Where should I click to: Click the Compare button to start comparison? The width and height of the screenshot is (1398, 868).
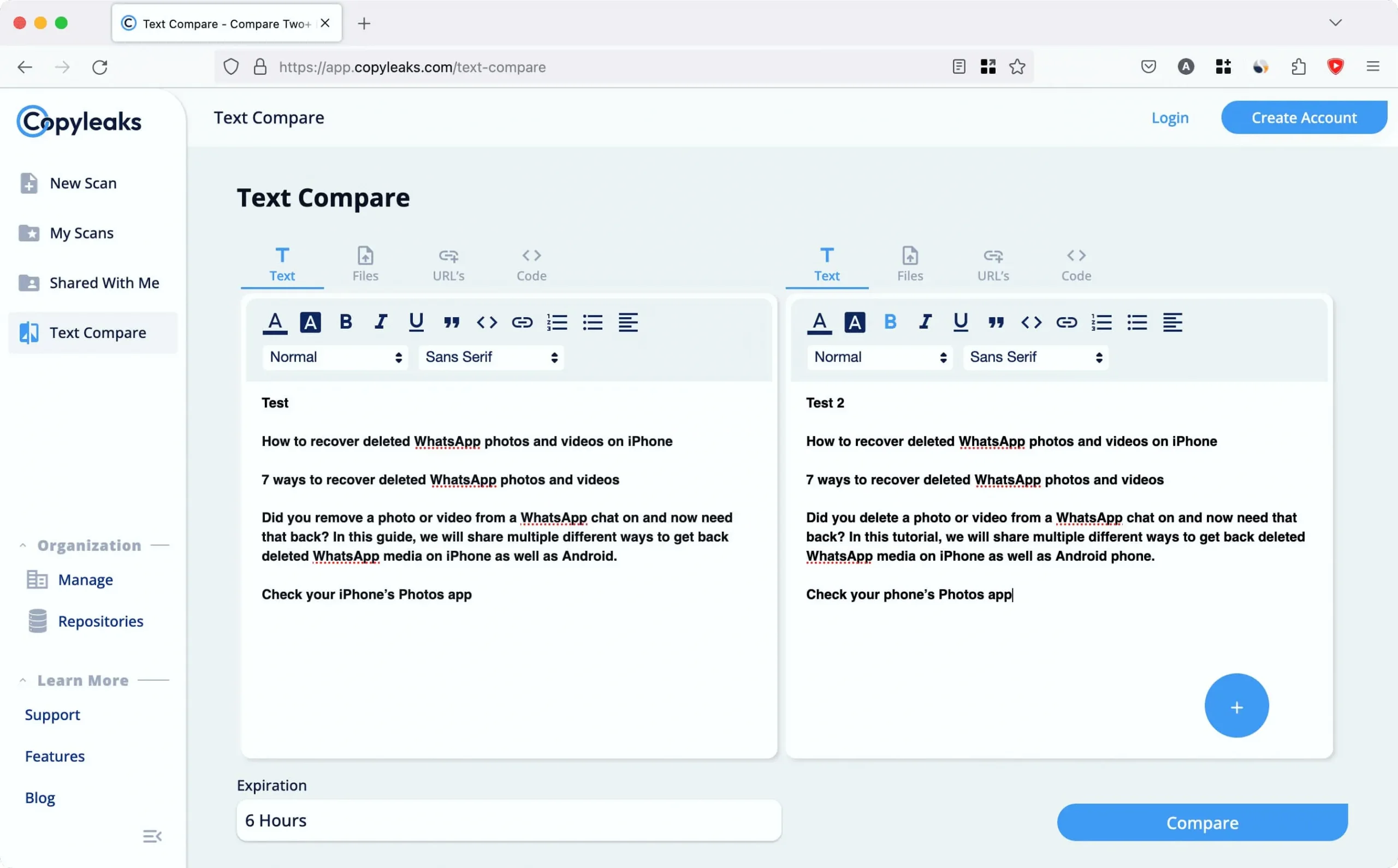pyautogui.click(x=1202, y=822)
